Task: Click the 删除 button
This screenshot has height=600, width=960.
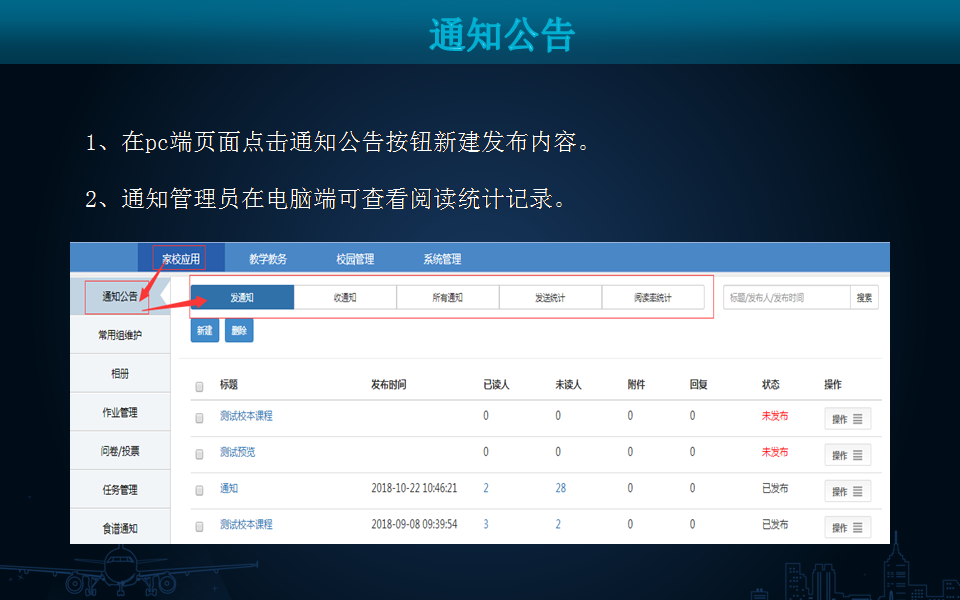Action: point(239,331)
